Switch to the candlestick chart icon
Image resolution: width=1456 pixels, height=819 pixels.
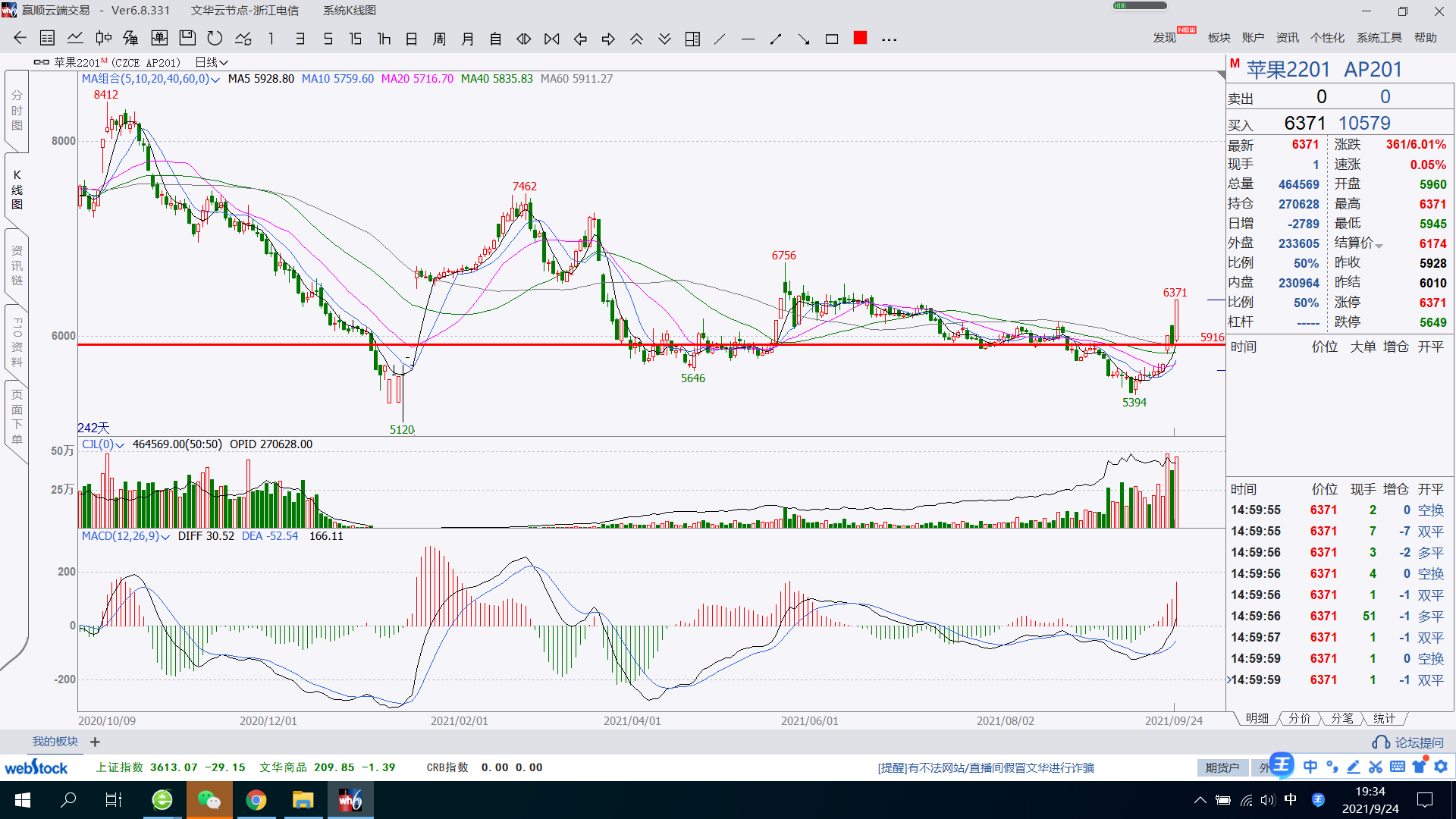[x=103, y=39]
